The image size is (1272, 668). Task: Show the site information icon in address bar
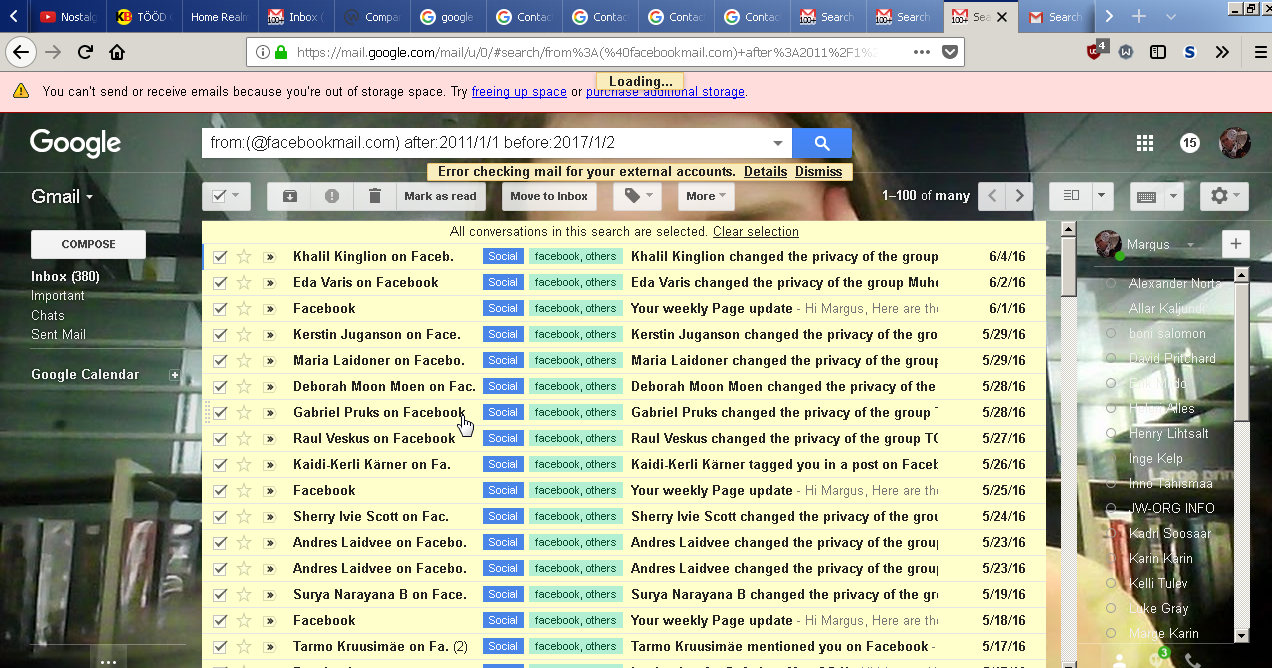(x=262, y=52)
